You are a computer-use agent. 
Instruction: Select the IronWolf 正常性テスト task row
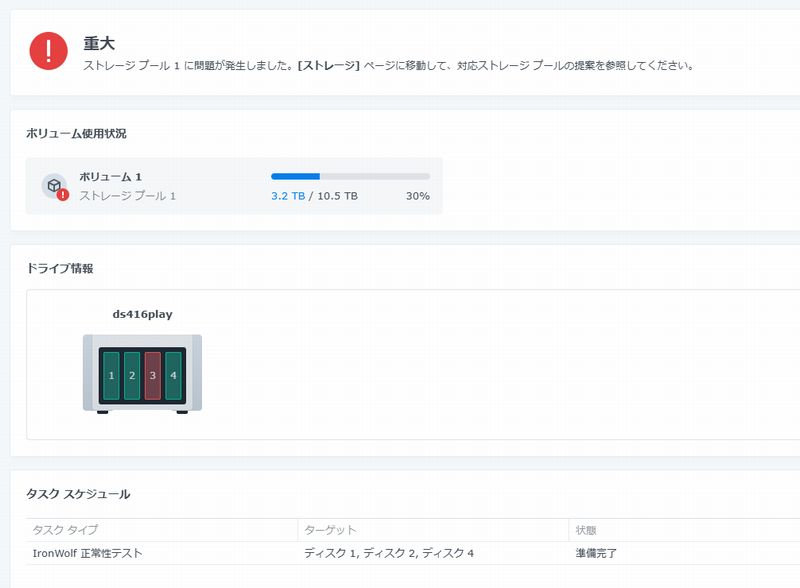click(x=413, y=553)
